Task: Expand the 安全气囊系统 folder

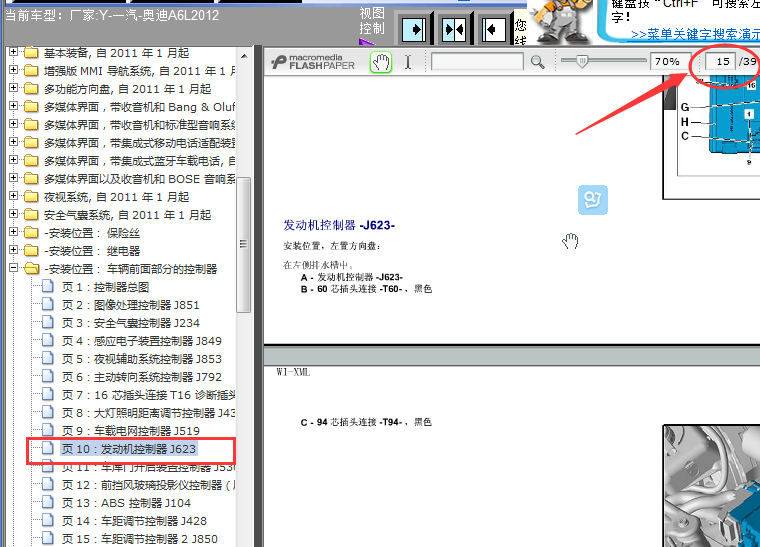Action: [x=14, y=214]
